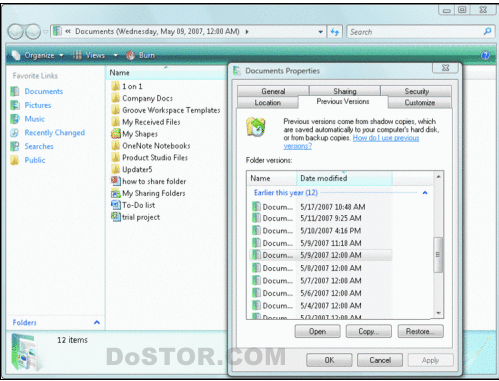
Task: Click the magnifier search icon
Action: pos(487,32)
